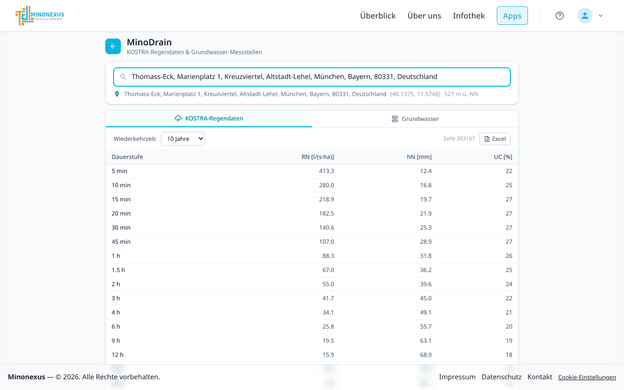This screenshot has width=624, height=390.
Task: Click the Zelle 203167 label
Action: 459,138
